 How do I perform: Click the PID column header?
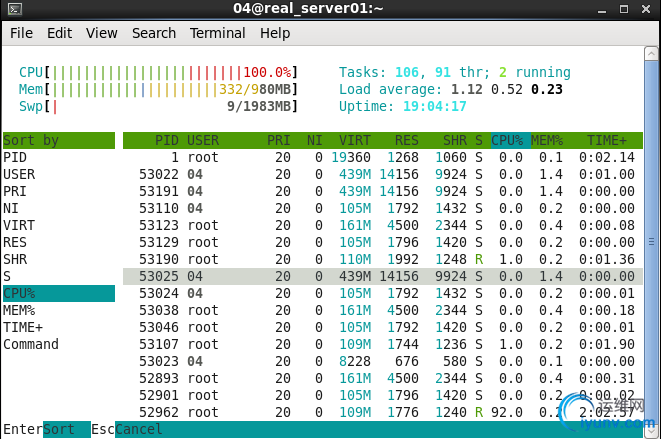click(167, 140)
